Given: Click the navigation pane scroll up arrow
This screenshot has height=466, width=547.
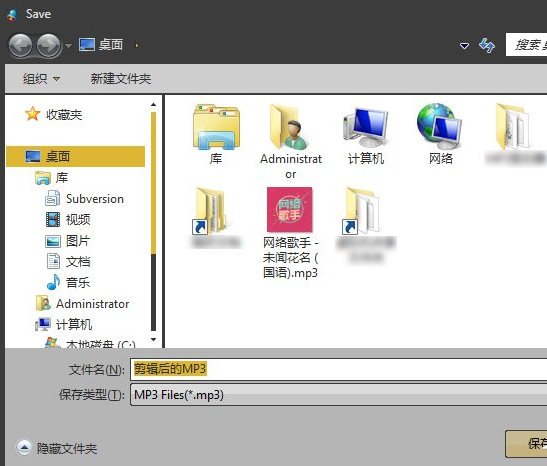Looking at the screenshot, I should tap(153, 105).
